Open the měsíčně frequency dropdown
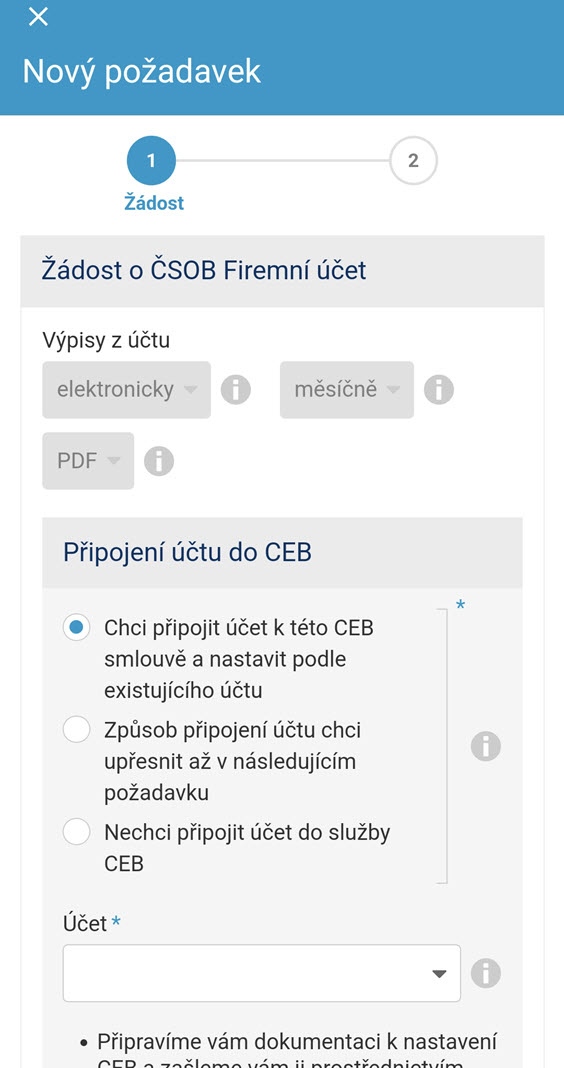Screen dimensions: 564x1068 347,390
